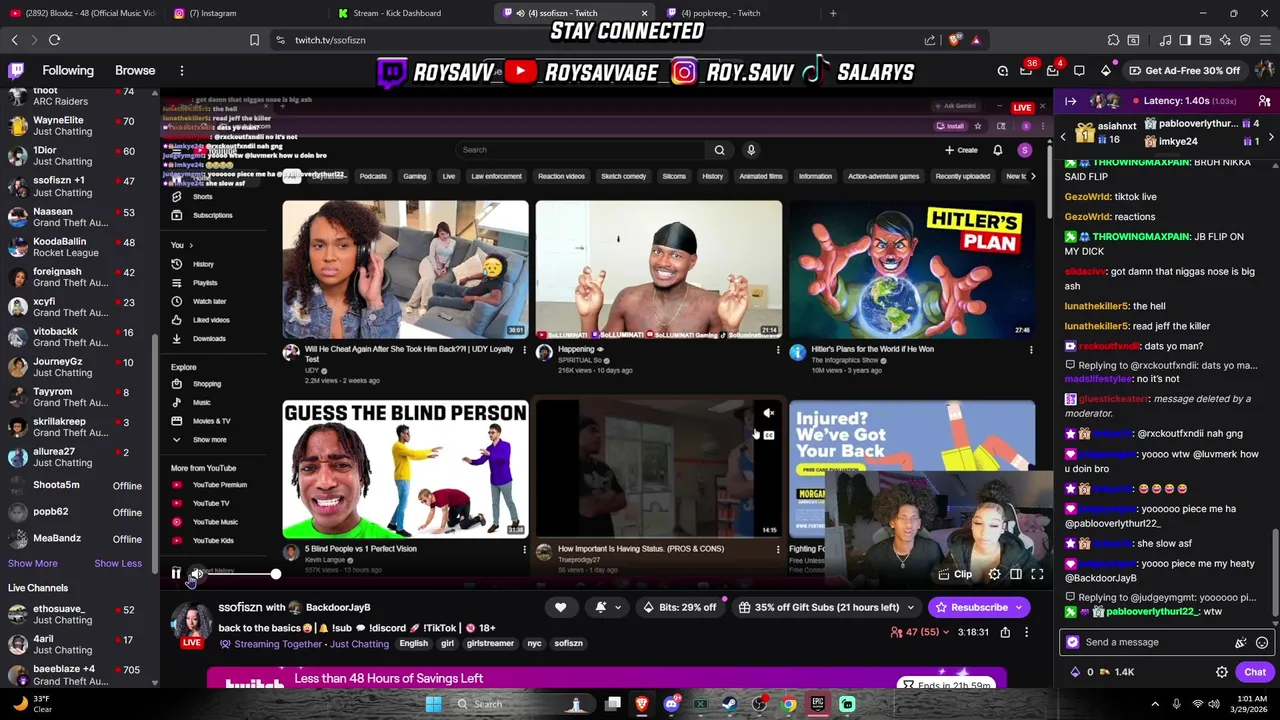Viewport: 1280px width, 720px height.
Task: Open the Resubscribe dropdown button
Action: (979, 607)
